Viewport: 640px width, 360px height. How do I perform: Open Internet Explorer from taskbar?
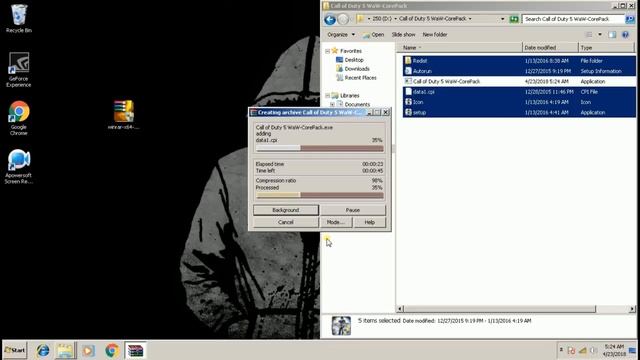pyautogui.click(x=43, y=350)
